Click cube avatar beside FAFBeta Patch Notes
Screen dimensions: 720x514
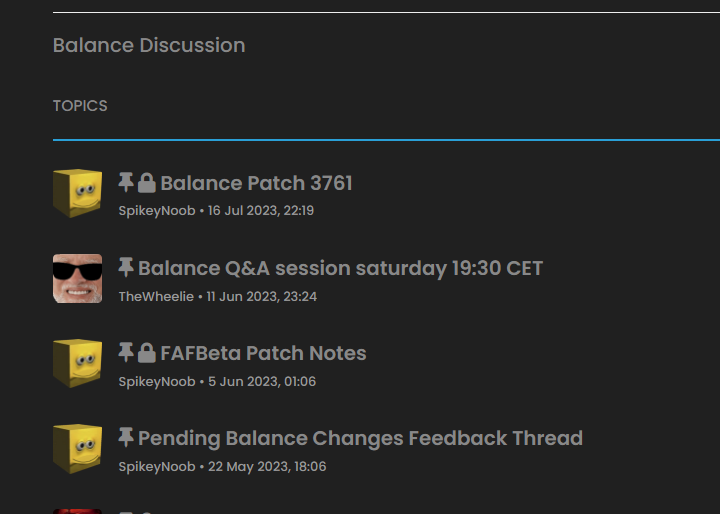tap(78, 363)
